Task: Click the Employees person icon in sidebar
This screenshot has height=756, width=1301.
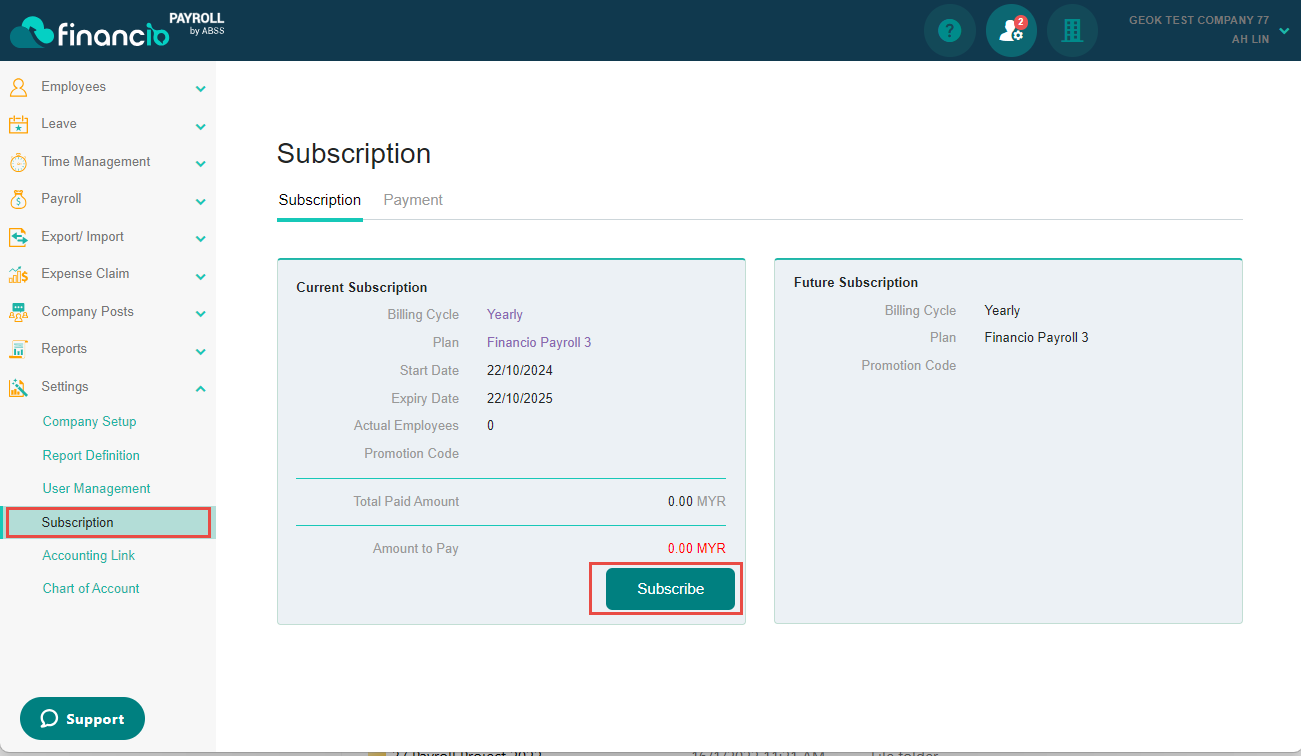Action: pyautogui.click(x=18, y=87)
